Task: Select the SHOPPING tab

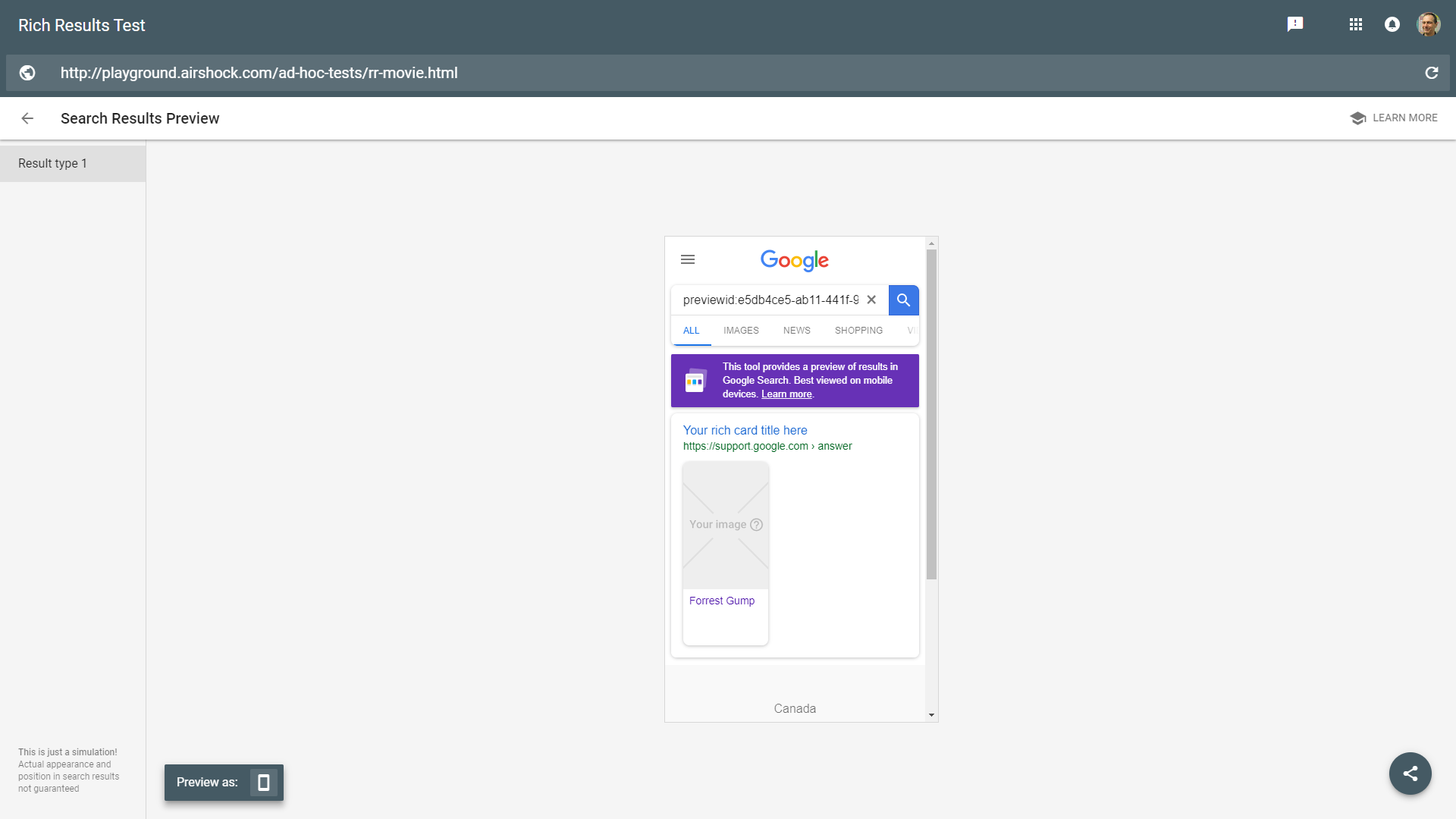Action: click(x=858, y=331)
